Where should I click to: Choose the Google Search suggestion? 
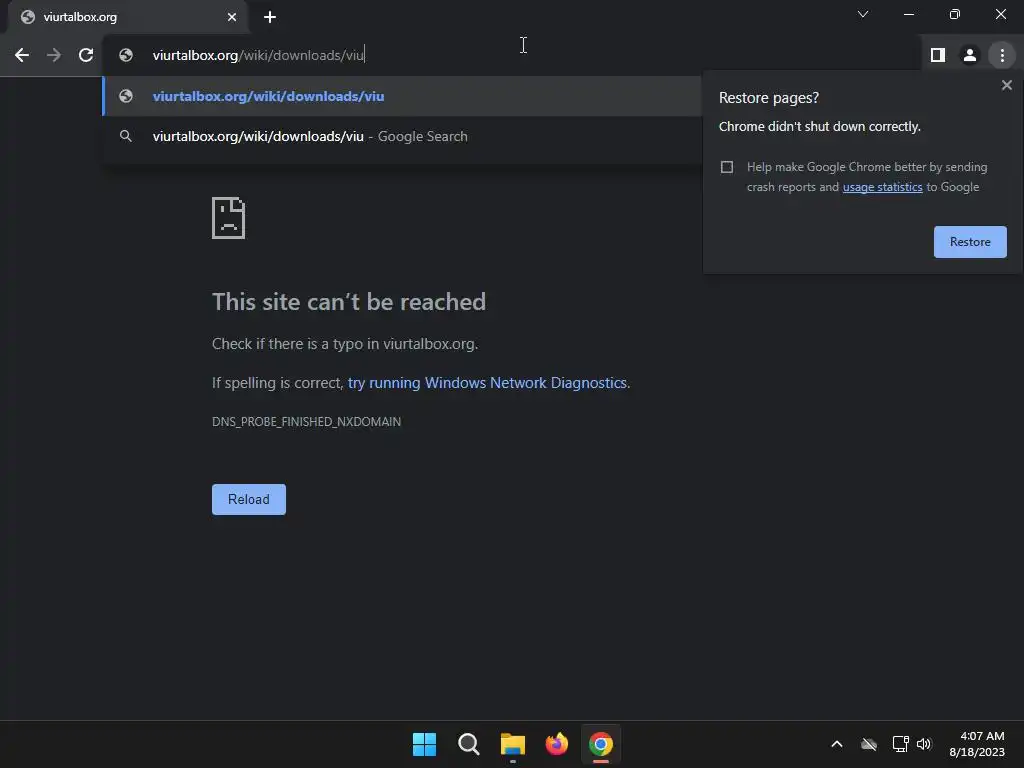click(x=402, y=136)
